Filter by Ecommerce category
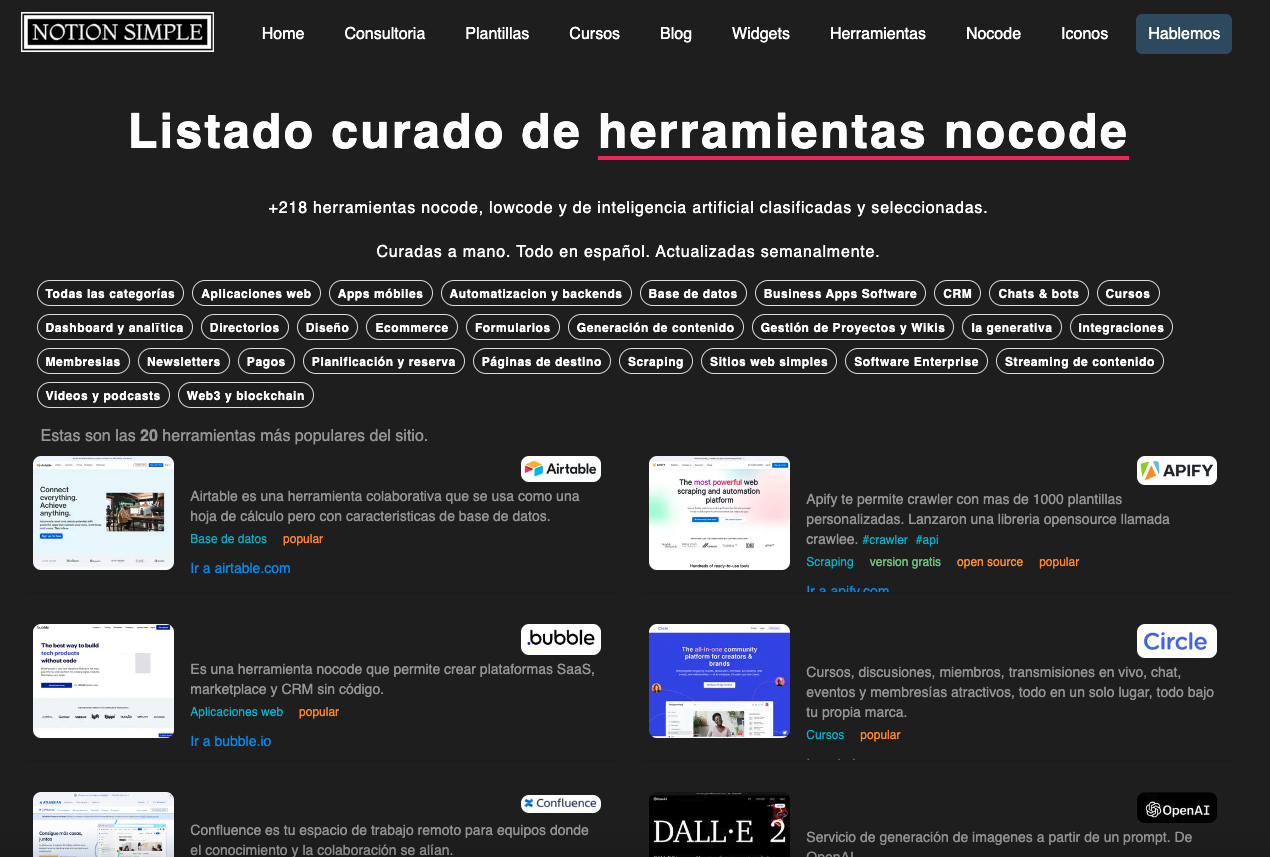 (x=412, y=327)
